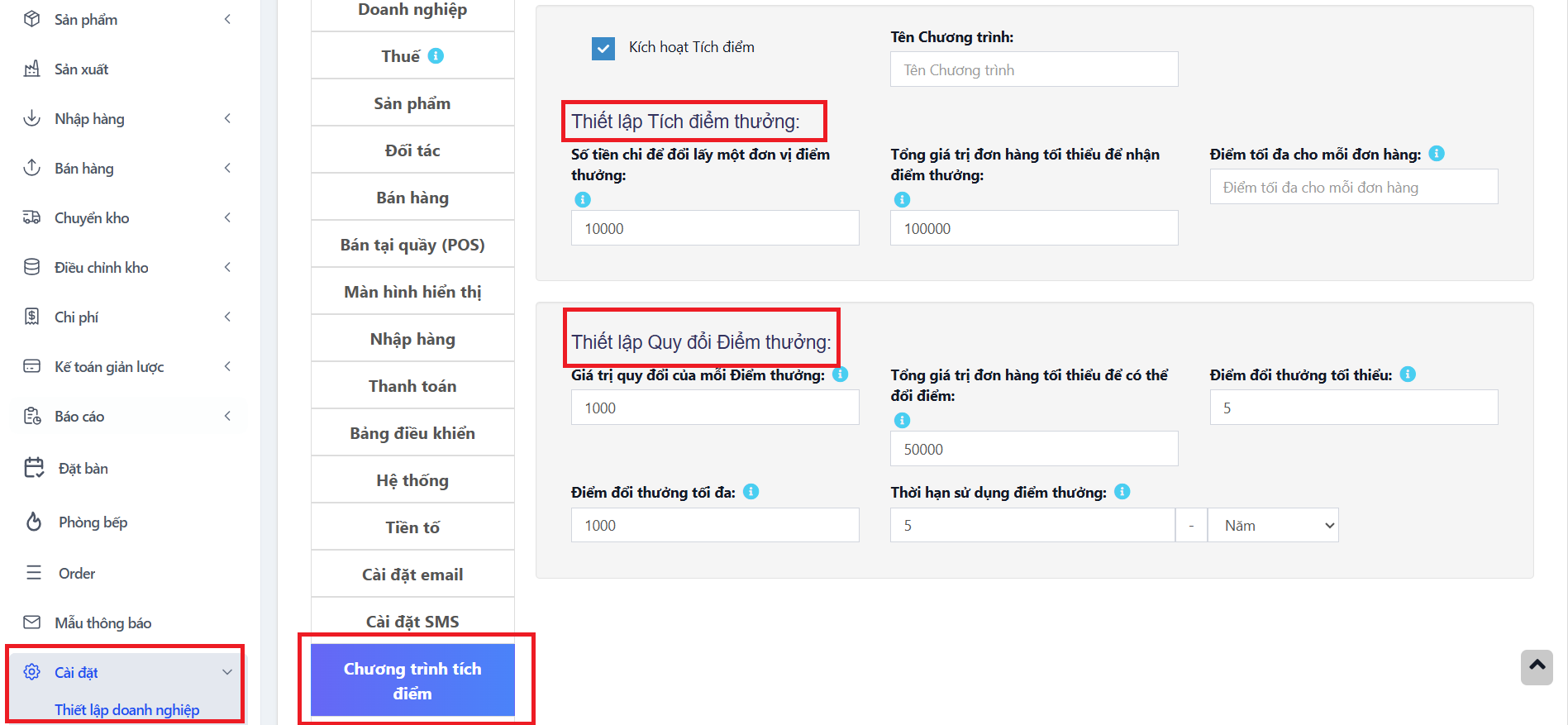Click the Bán hàng upload icon
Image resolution: width=1568 pixels, height=725 pixels.
coord(31,168)
